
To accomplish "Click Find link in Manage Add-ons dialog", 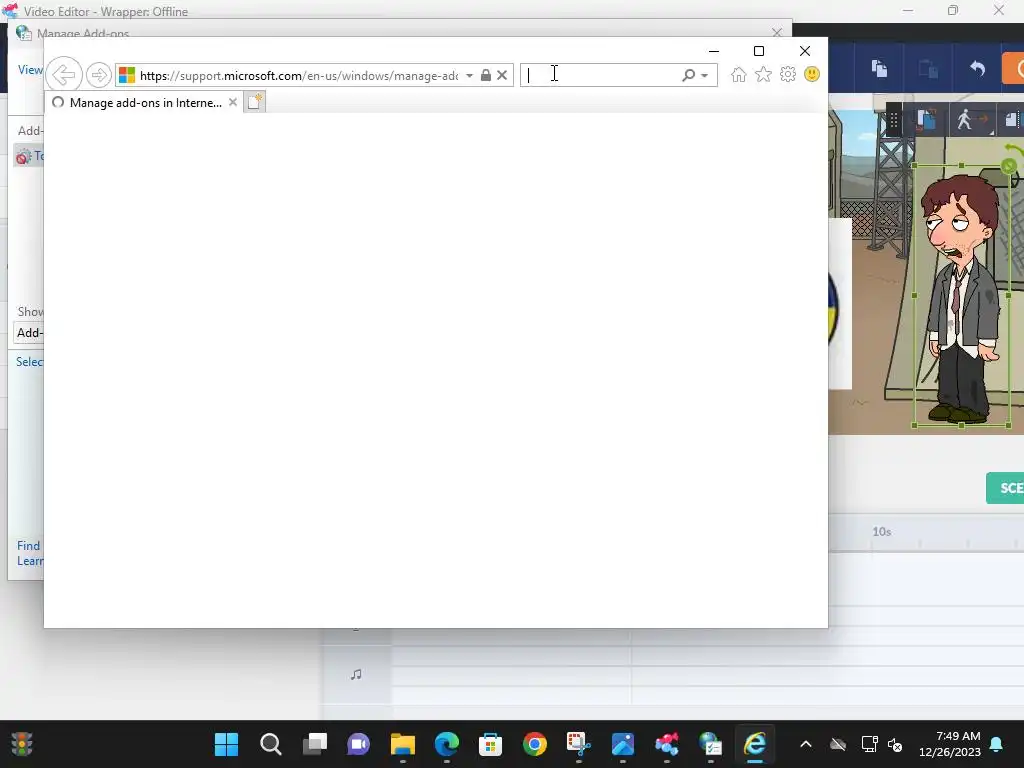I will click(29, 546).
